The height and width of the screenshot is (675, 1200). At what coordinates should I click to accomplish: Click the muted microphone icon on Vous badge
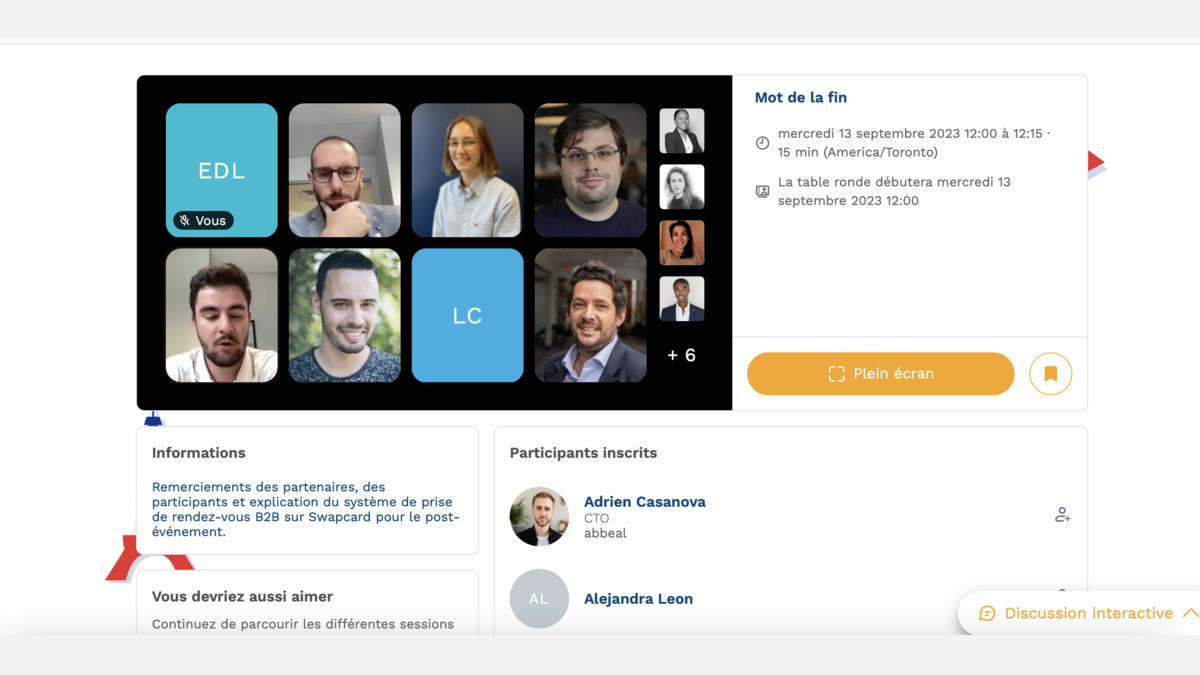pos(185,221)
